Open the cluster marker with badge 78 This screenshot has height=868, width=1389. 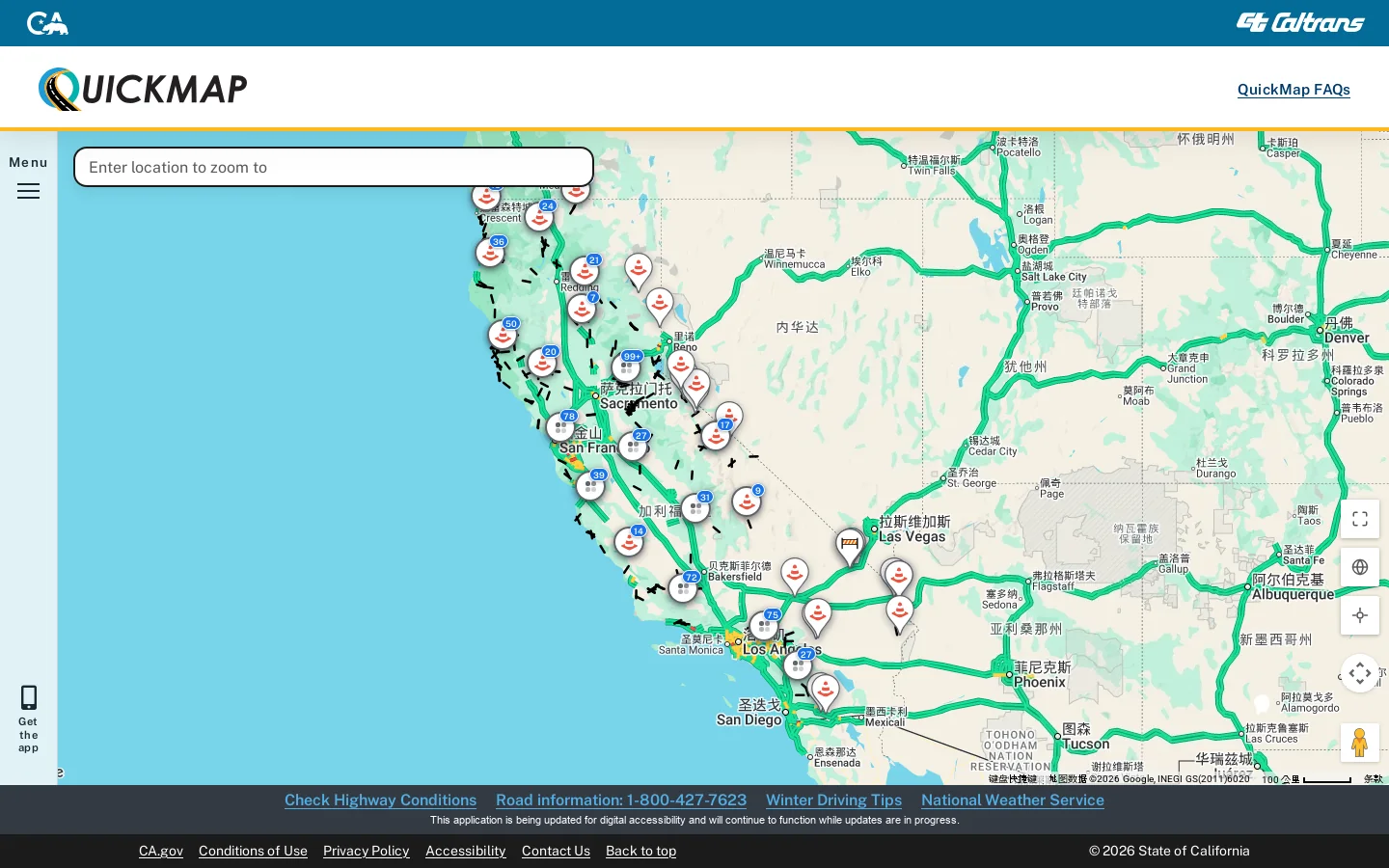pyautogui.click(x=561, y=426)
